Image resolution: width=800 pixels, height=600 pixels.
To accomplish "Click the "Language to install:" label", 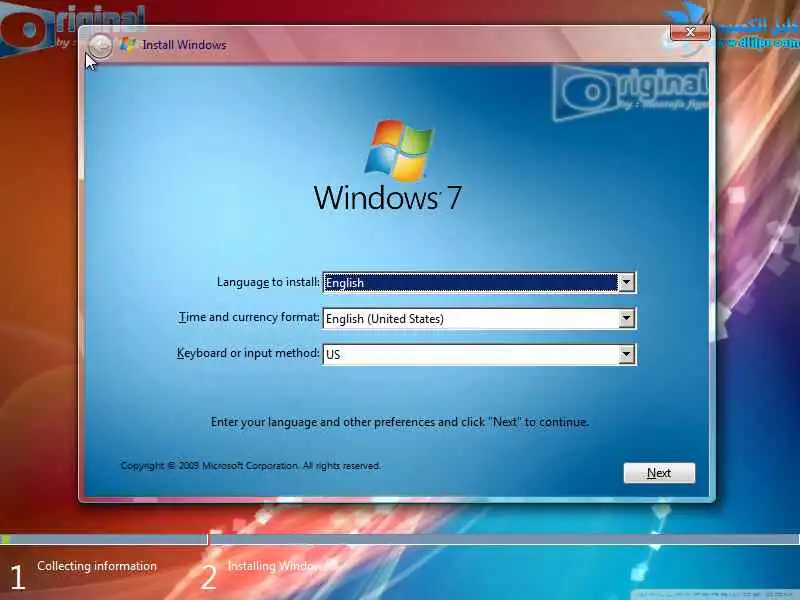I will 268,282.
